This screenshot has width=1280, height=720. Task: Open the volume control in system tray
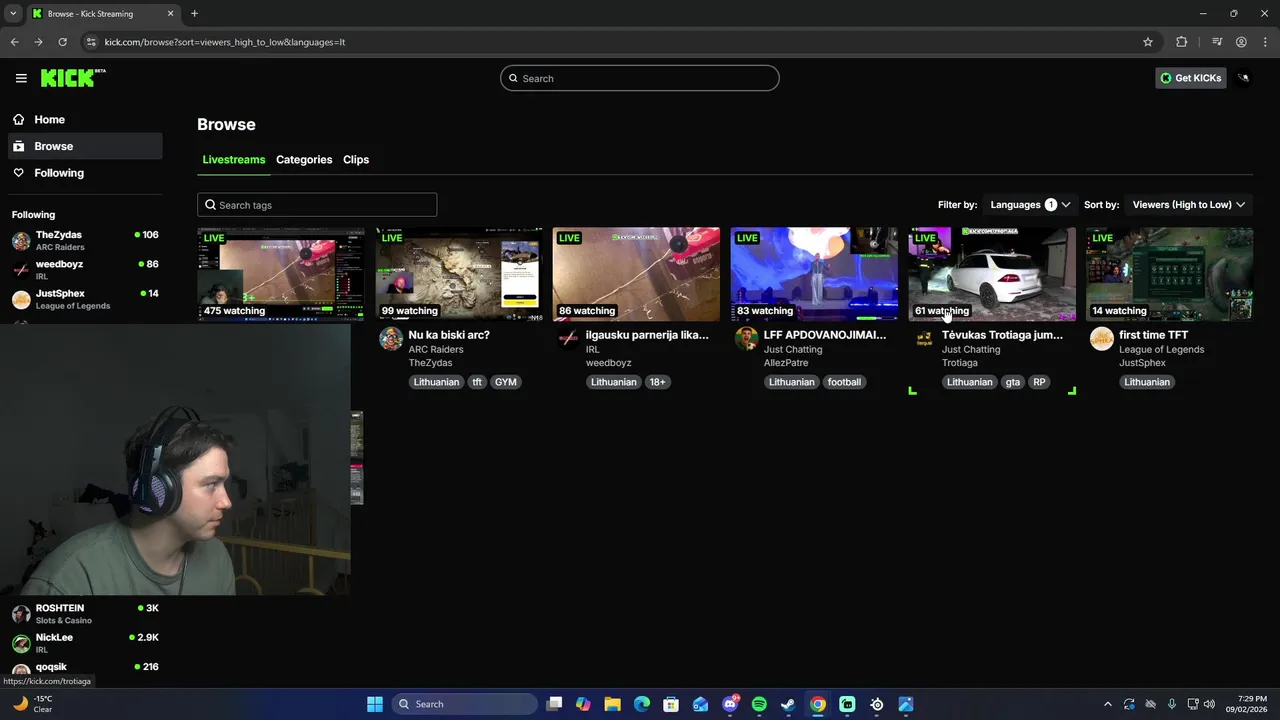1209,704
